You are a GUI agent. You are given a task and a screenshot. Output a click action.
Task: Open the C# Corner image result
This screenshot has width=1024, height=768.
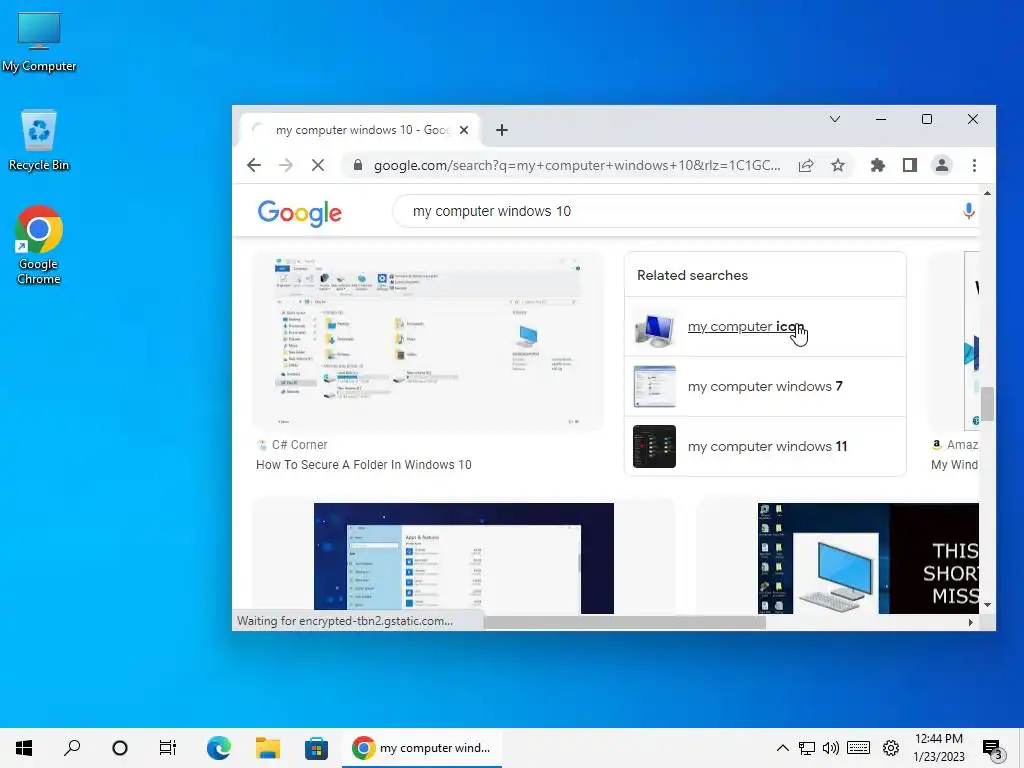coord(428,341)
